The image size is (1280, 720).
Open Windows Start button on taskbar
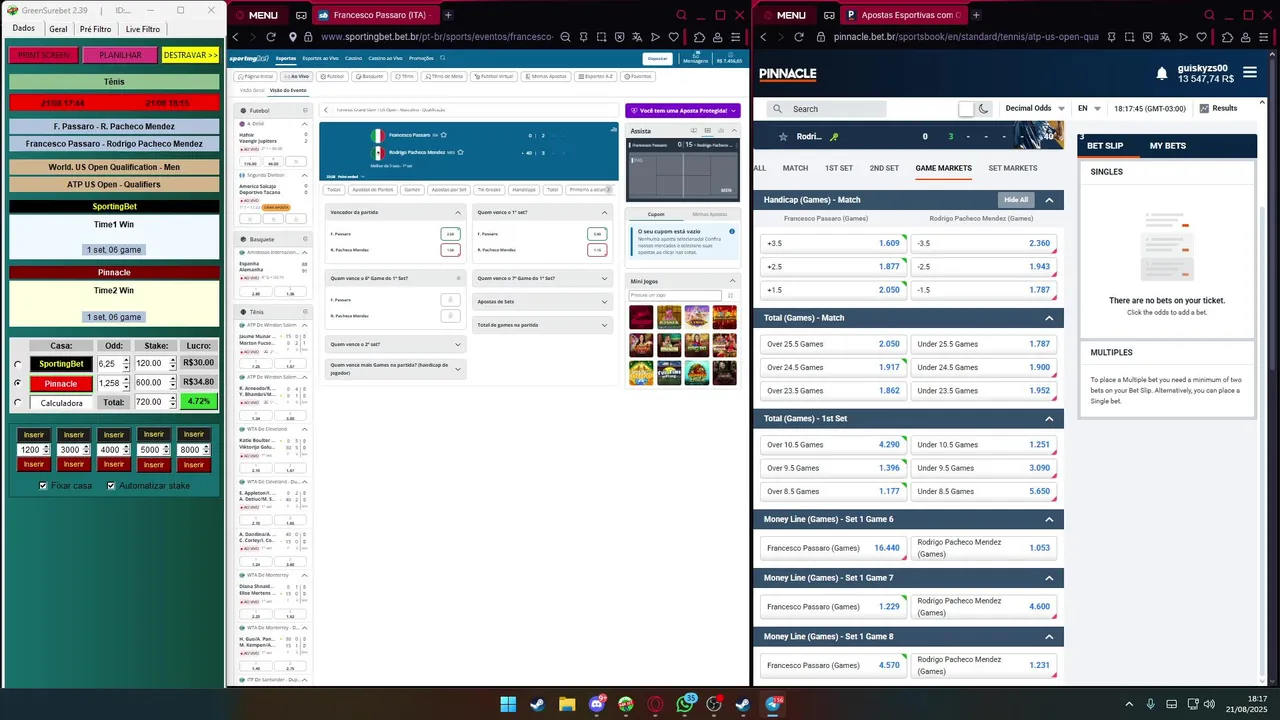click(508, 704)
